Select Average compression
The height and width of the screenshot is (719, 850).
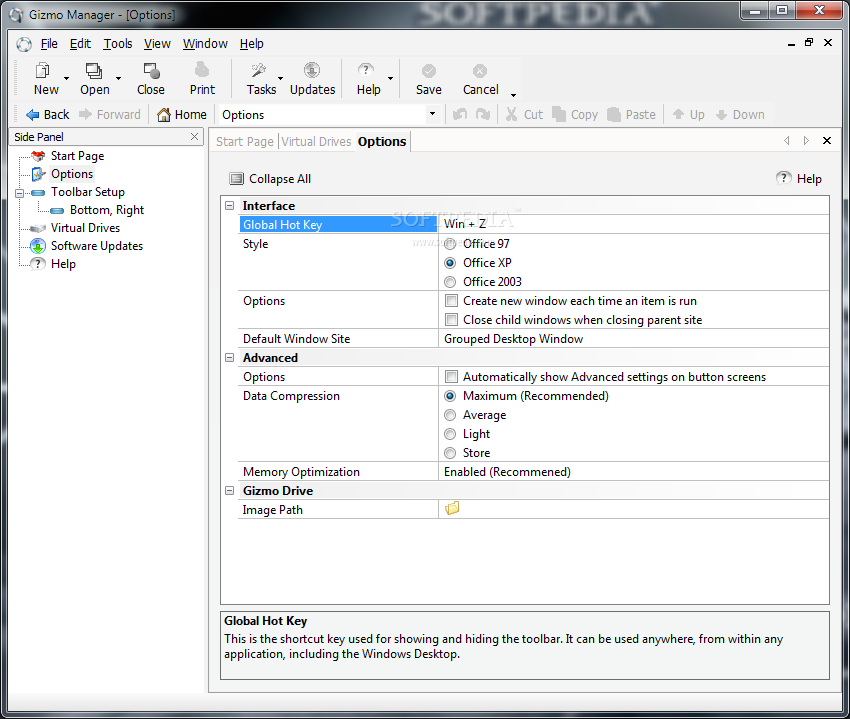[450, 415]
